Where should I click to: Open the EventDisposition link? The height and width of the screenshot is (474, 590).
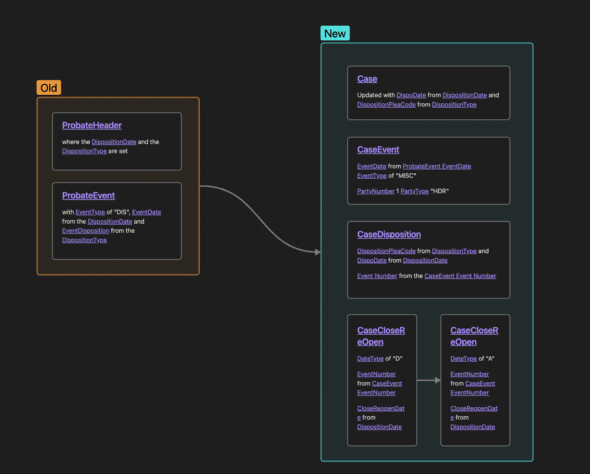(x=85, y=231)
